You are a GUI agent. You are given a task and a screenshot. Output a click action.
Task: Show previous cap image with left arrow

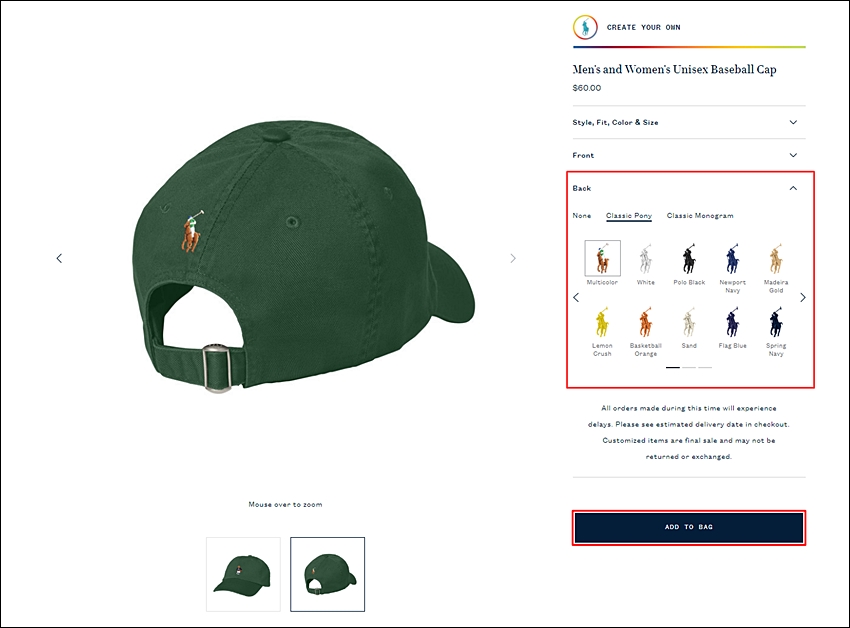point(59,258)
